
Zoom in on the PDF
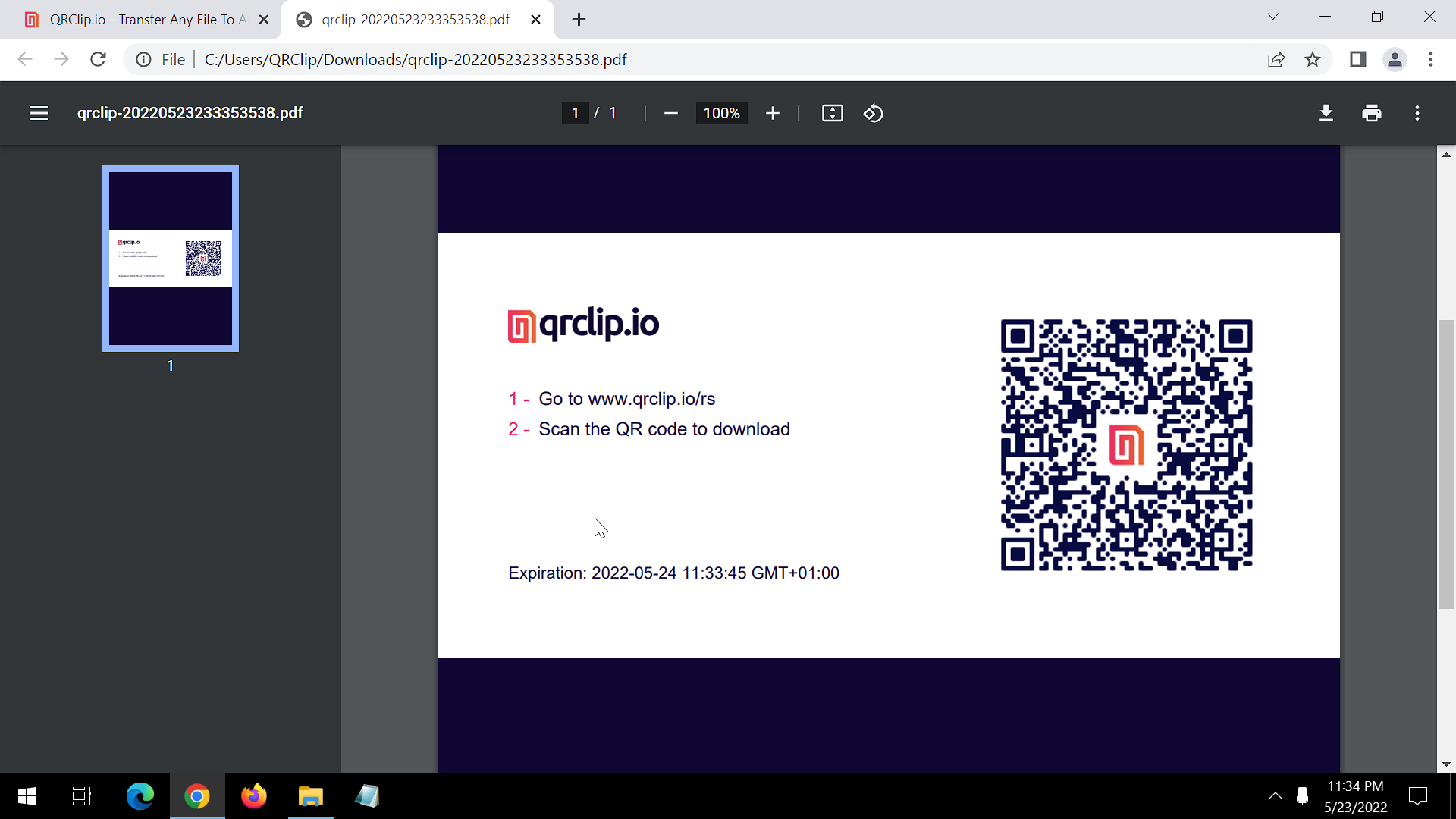772,113
